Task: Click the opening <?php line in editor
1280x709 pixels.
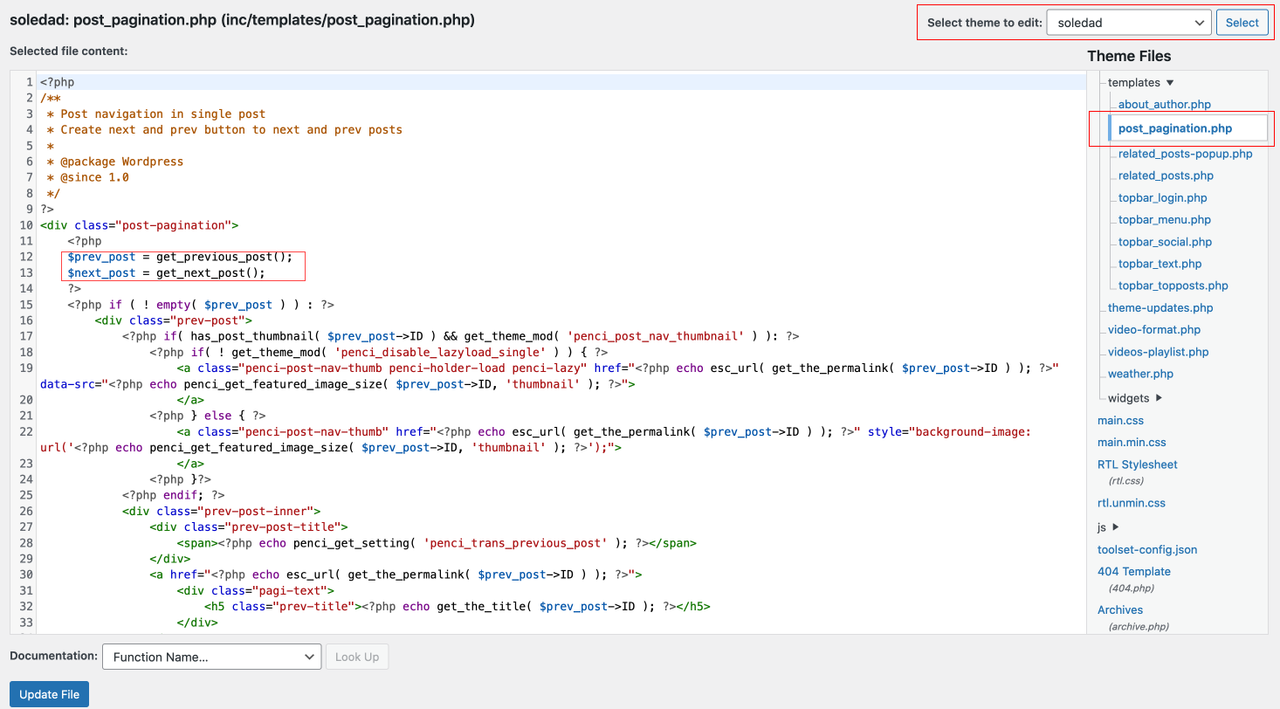Action: tap(57, 82)
